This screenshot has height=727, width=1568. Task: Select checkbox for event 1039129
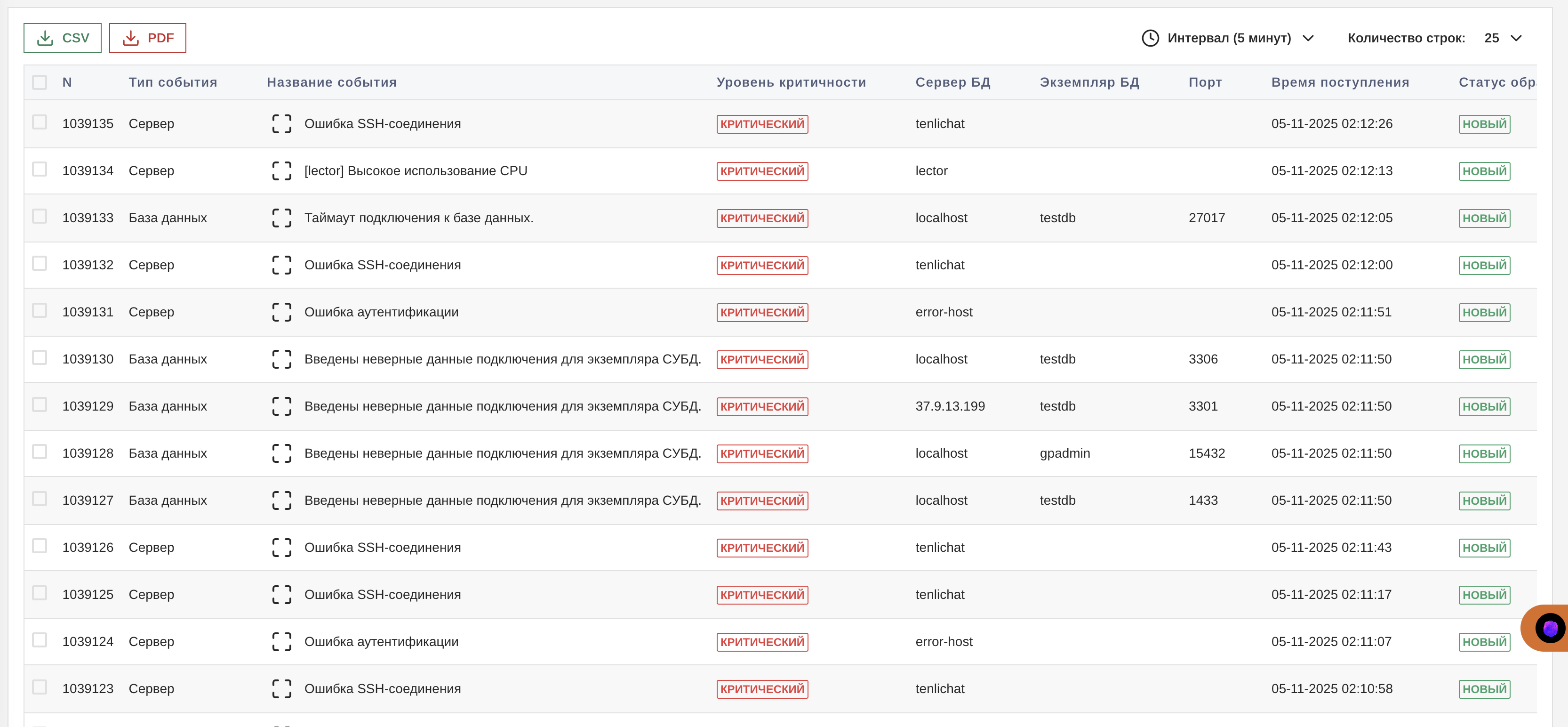click(40, 405)
